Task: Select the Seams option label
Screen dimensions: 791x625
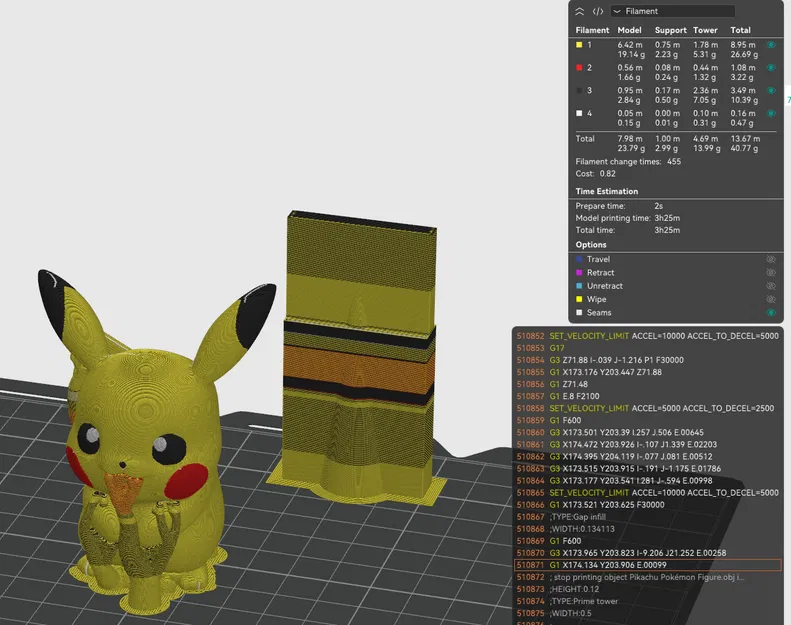Action: [x=599, y=313]
